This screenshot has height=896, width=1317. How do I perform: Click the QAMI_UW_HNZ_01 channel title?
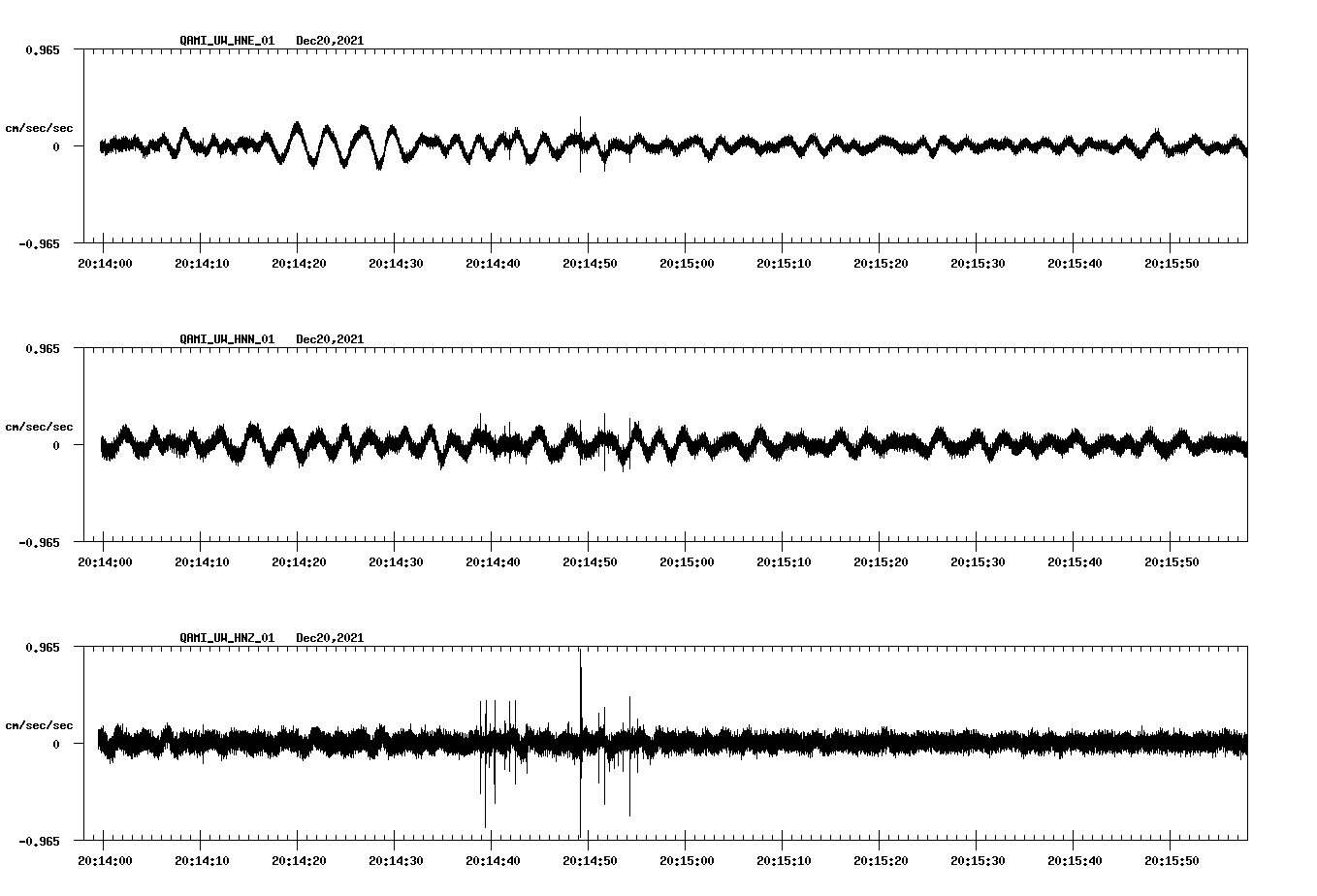[227, 638]
